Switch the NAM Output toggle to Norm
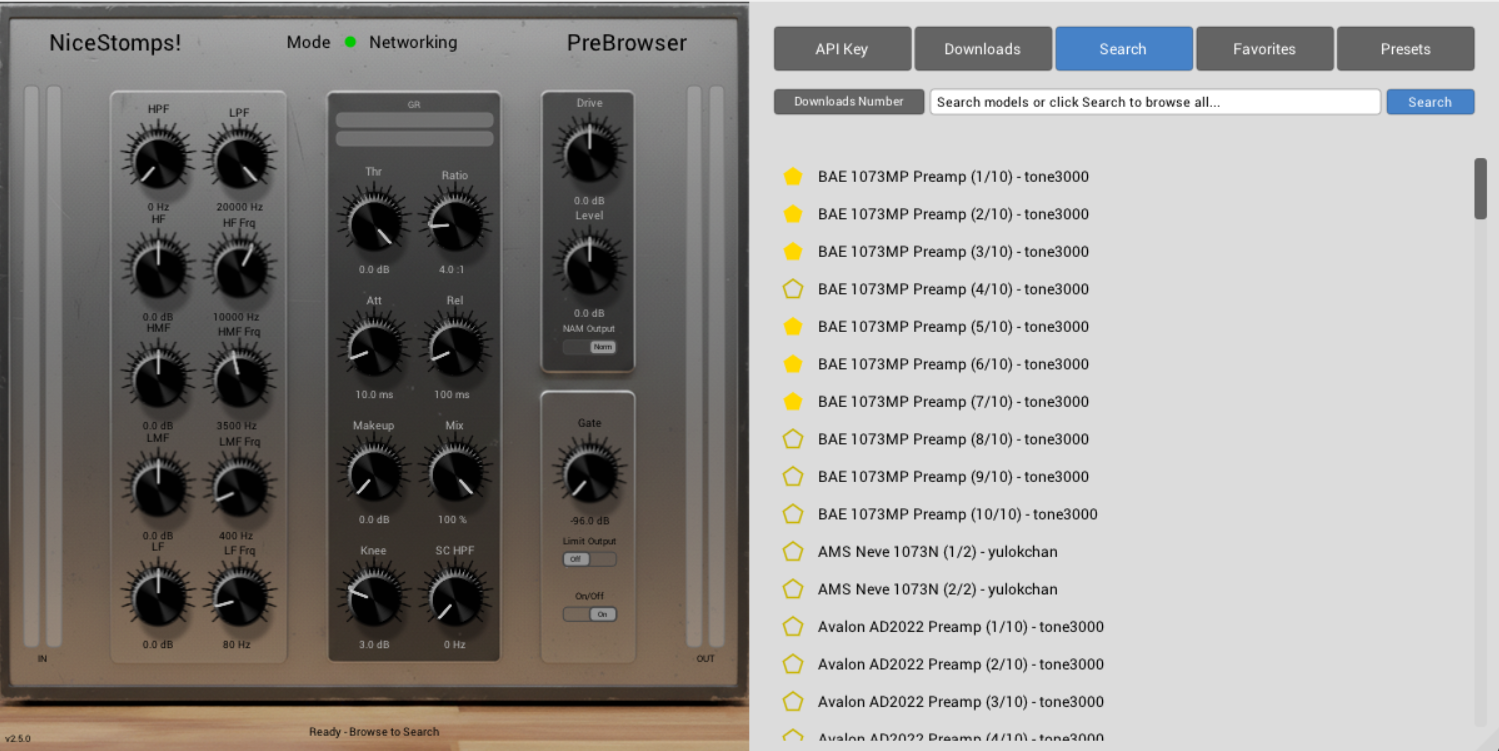This screenshot has height=751, width=1499. tap(601, 346)
